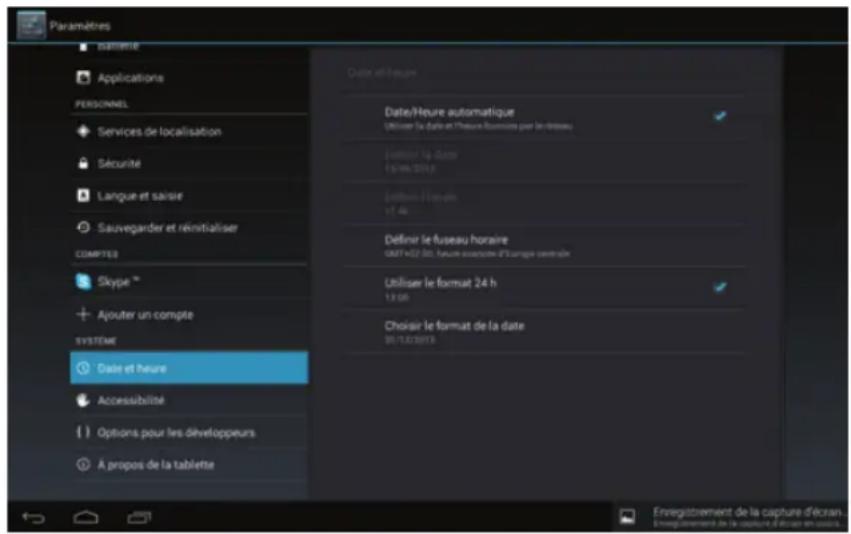Tap the Skype account icon
Viewport: 851px width, 534px height.
(83, 282)
